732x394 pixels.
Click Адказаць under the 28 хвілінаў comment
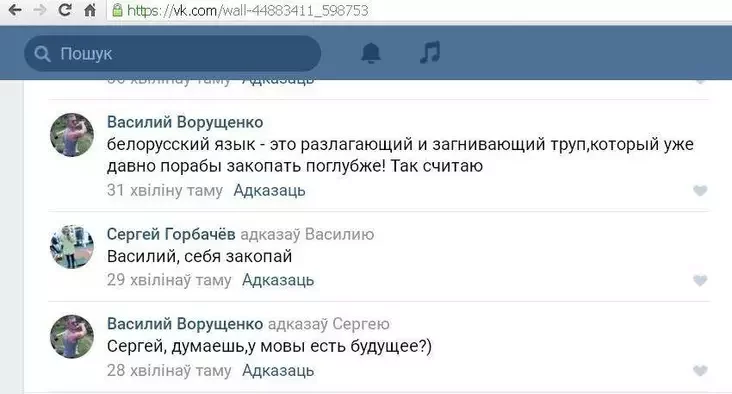(278, 371)
